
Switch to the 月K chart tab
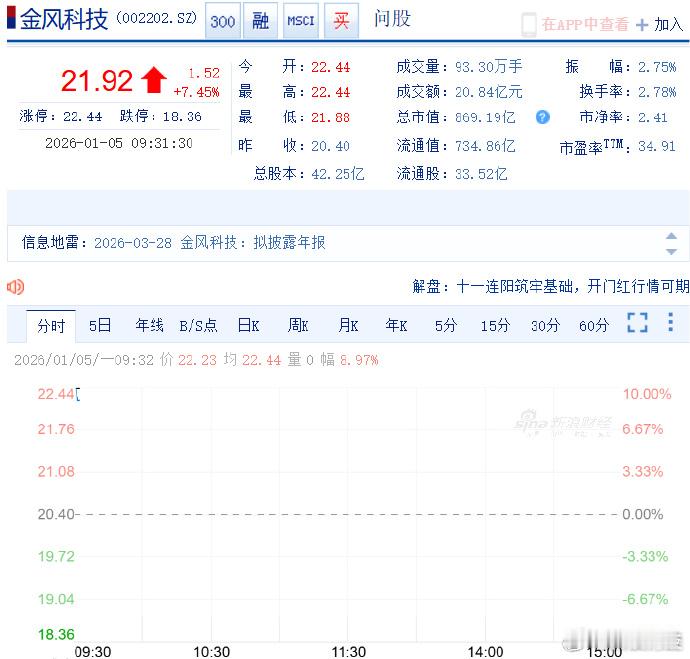coord(348,326)
